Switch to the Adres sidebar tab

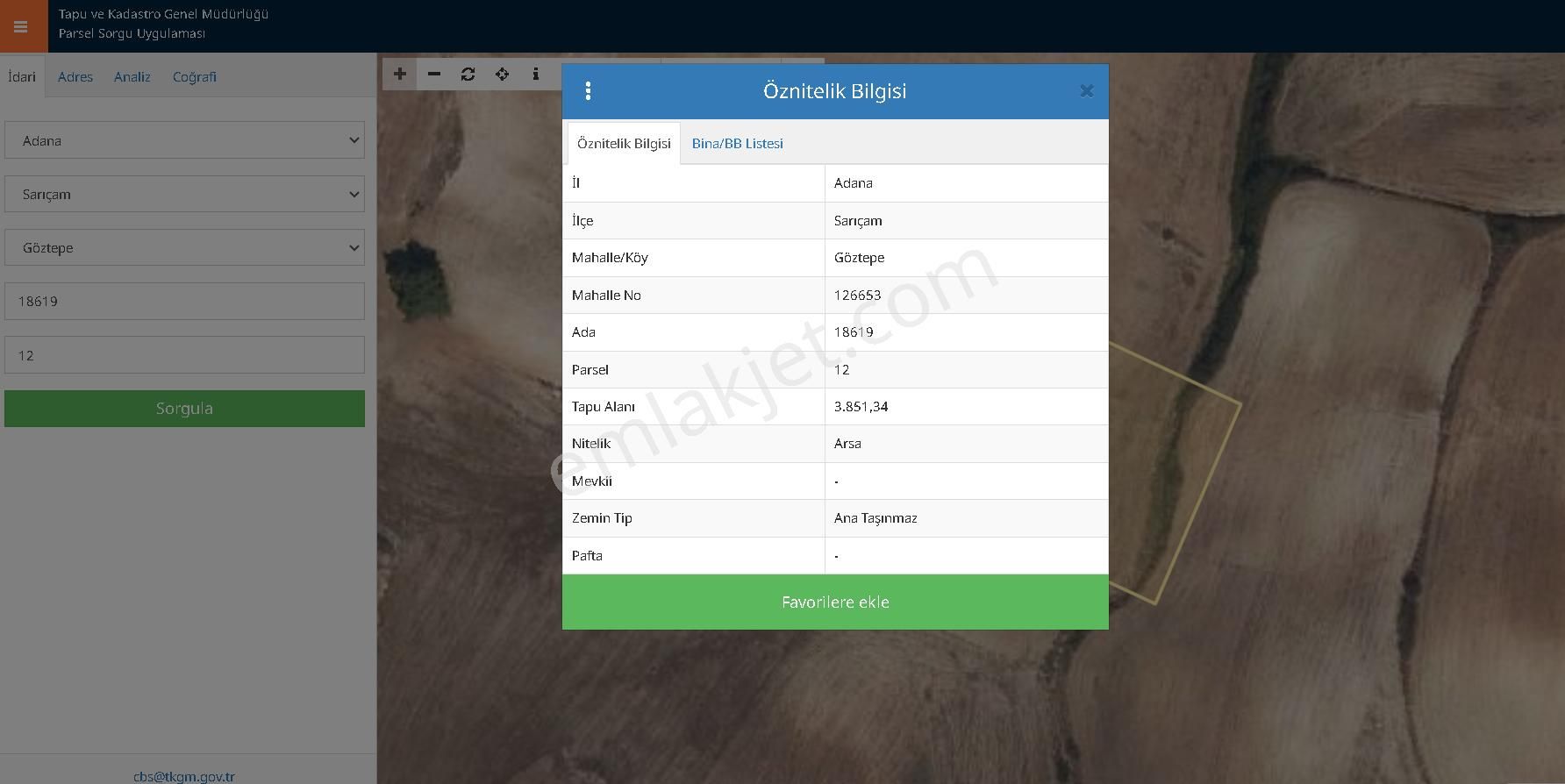coord(75,77)
